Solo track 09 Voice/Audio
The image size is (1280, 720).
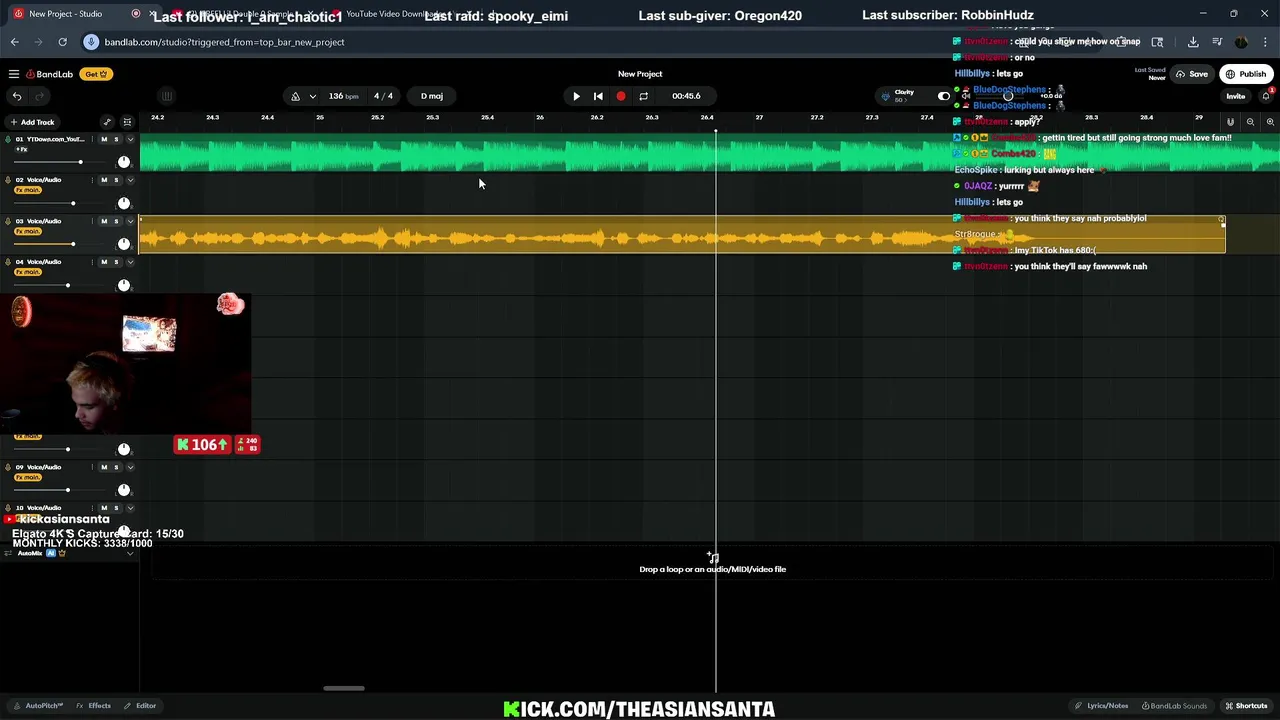(x=116, y=467)
